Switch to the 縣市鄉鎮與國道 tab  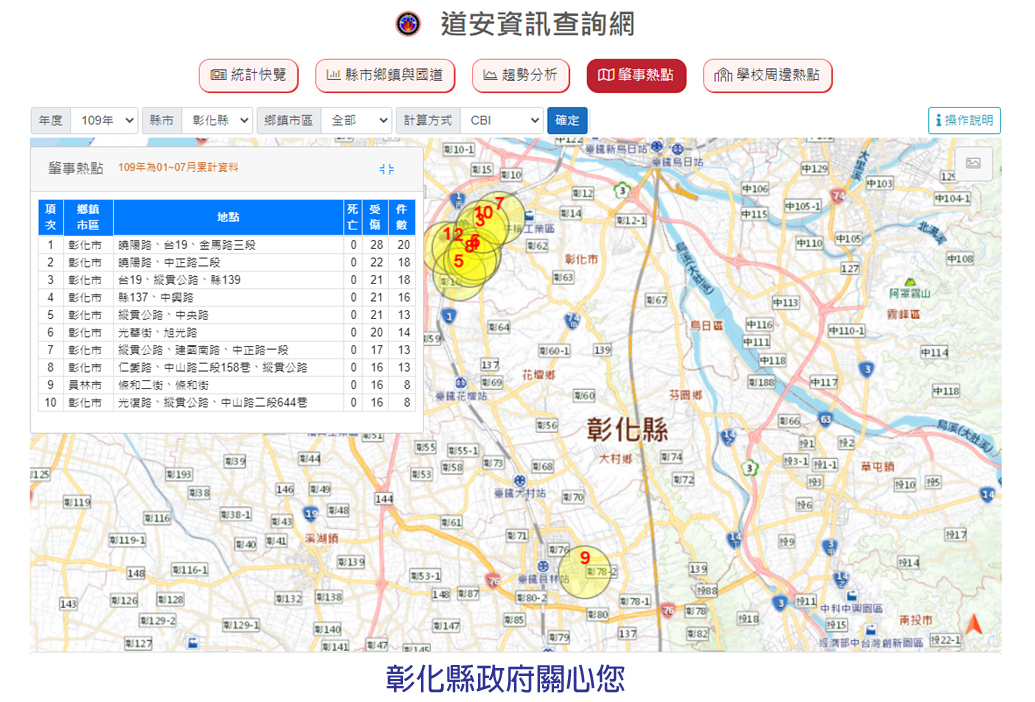coord(385,75)
